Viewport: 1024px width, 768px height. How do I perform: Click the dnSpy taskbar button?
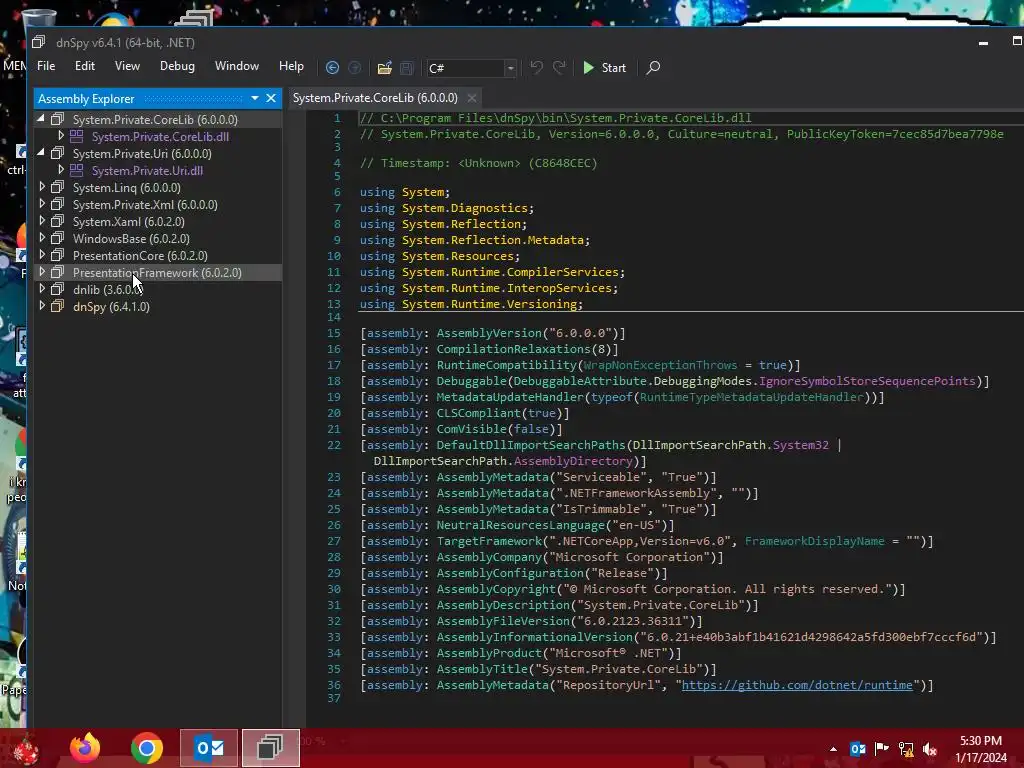(270, 748)
